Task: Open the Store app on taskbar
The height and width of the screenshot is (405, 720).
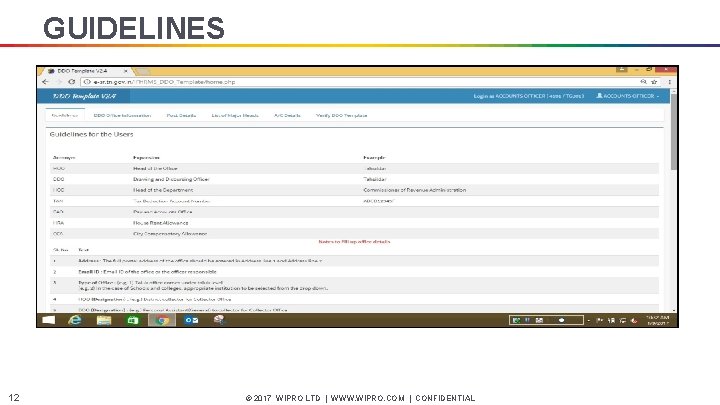Action: tap(133, 320)
